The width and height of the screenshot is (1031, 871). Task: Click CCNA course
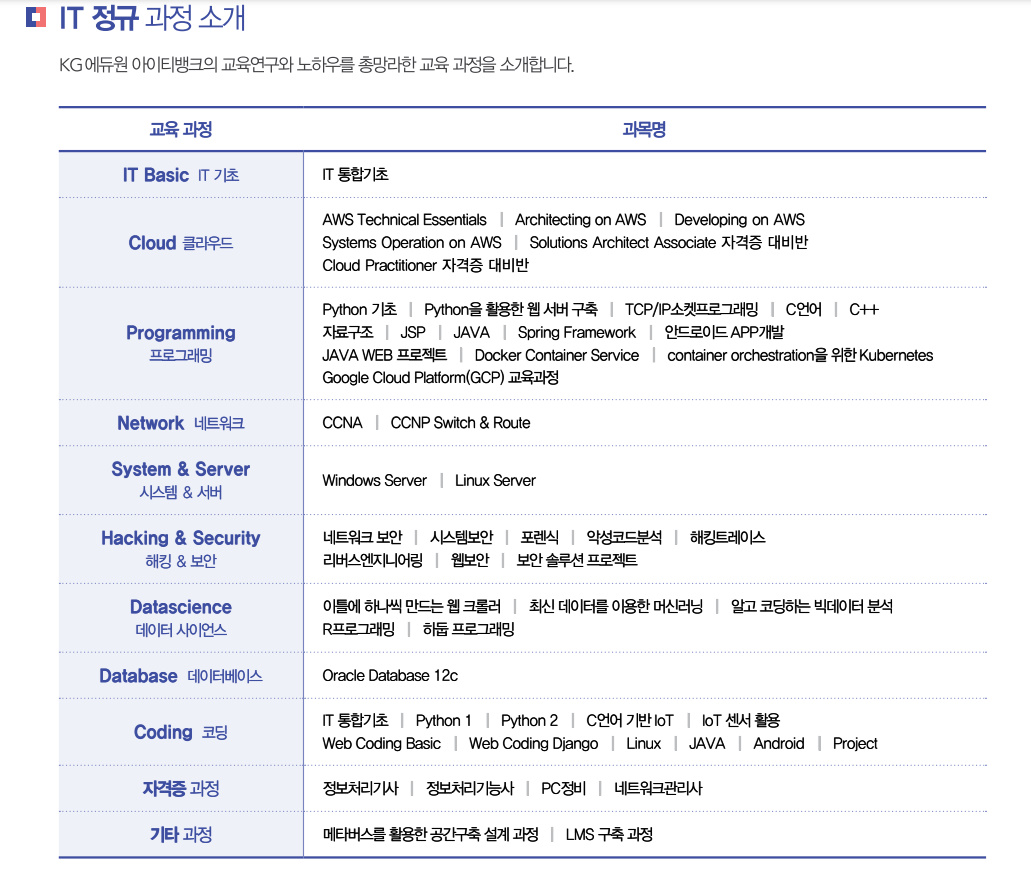click(x=342, y=423)
